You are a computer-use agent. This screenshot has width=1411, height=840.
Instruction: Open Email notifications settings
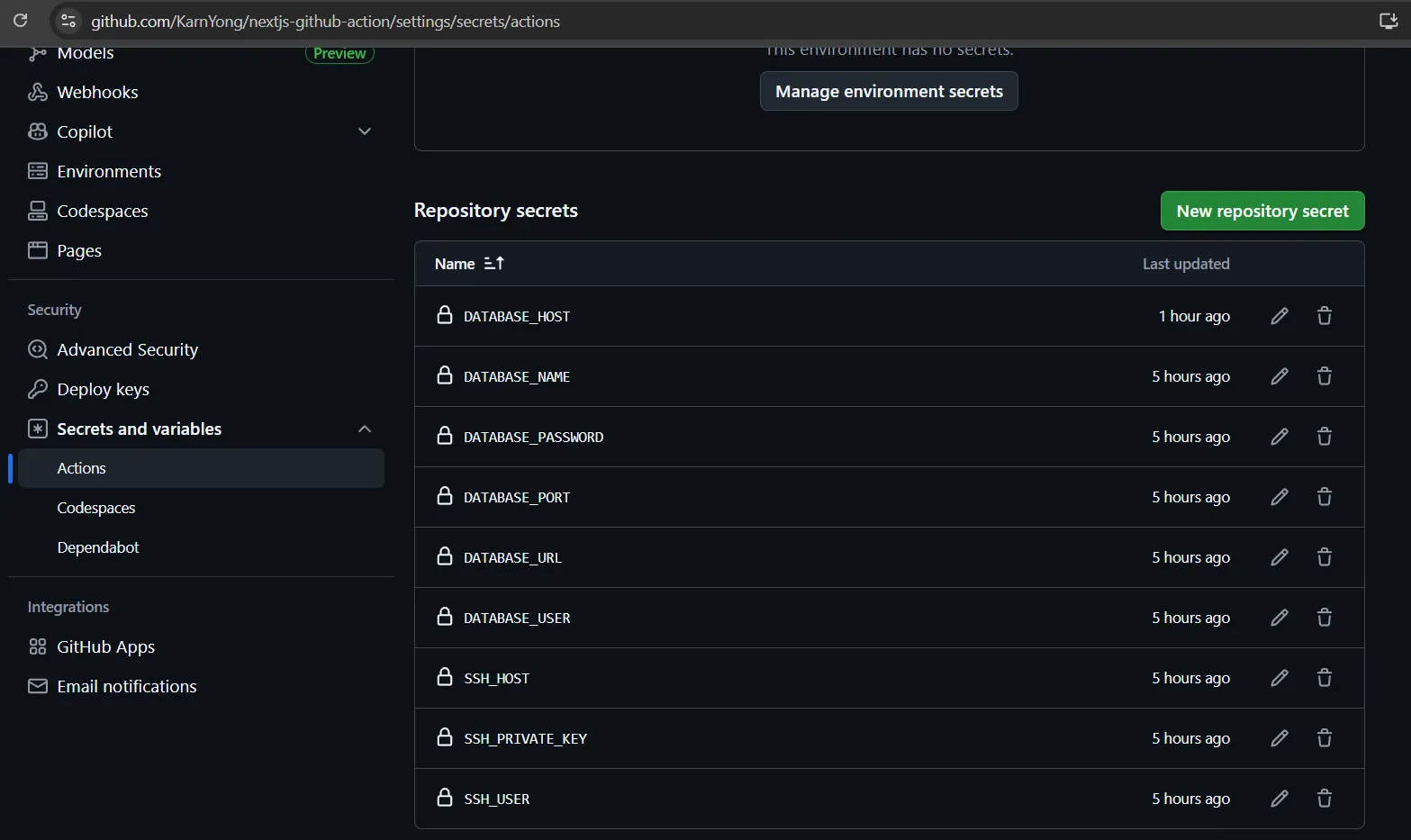pyautogui.click(x=126, y=685)
